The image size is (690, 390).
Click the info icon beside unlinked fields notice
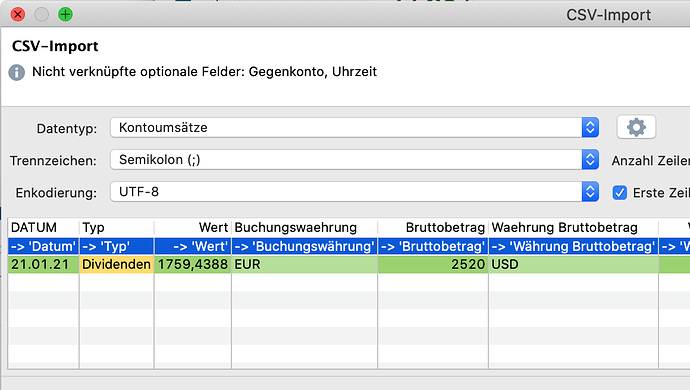[17, 72]
